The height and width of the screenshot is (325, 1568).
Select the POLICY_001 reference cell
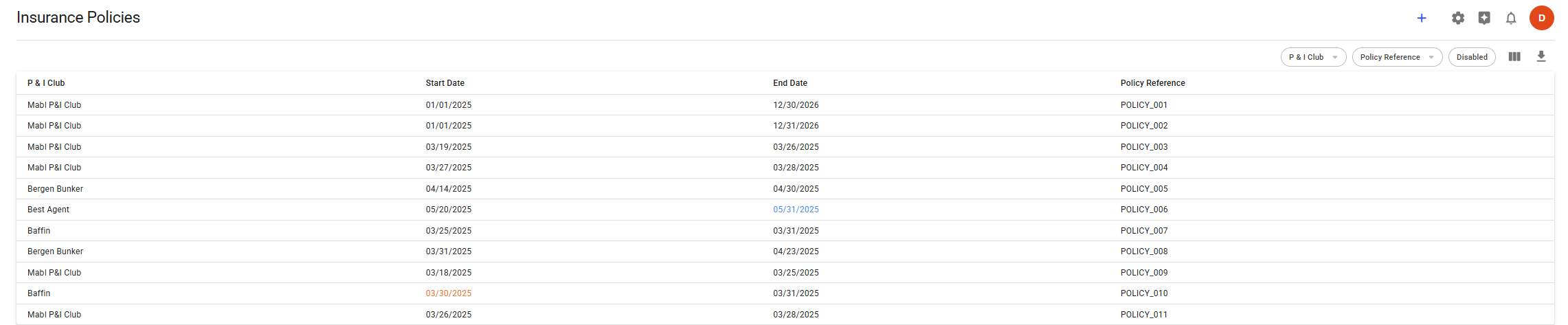tap(1144, 105)
